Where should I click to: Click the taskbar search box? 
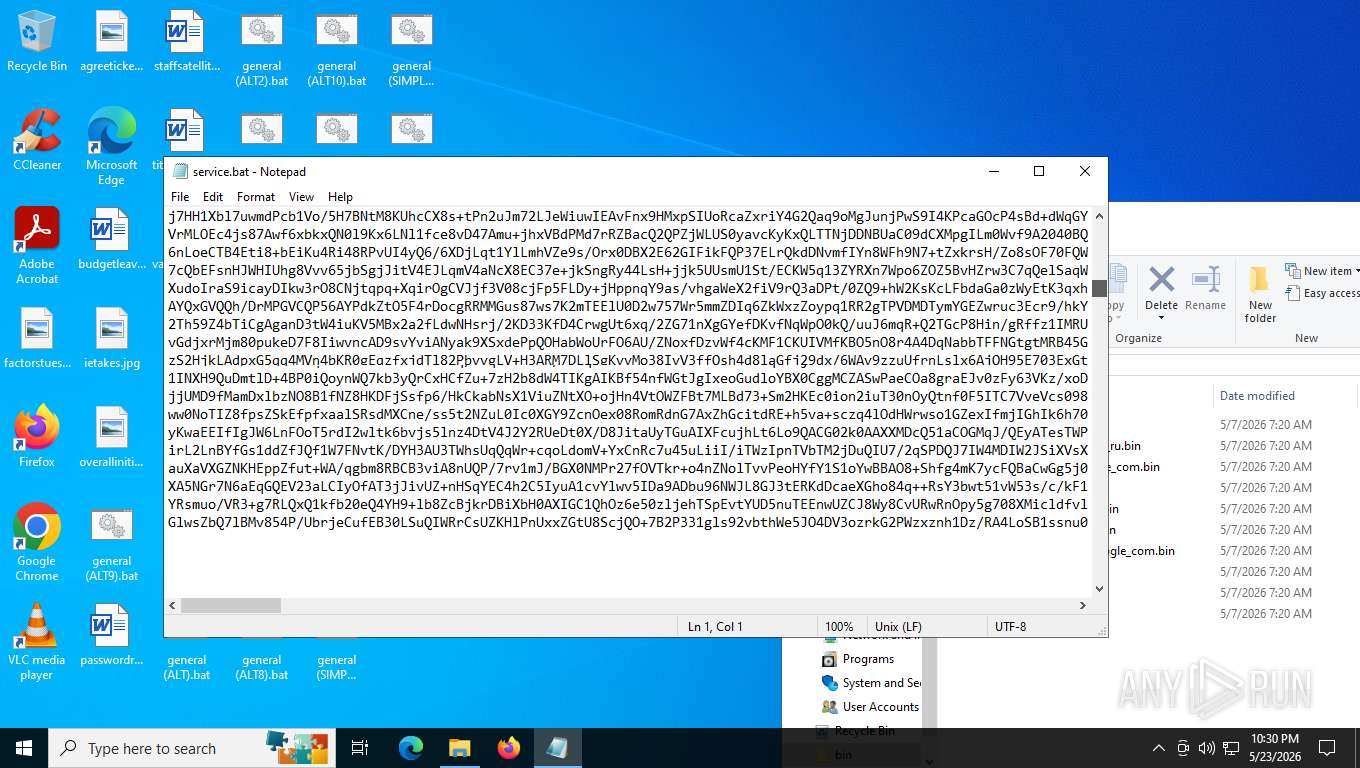190,748
